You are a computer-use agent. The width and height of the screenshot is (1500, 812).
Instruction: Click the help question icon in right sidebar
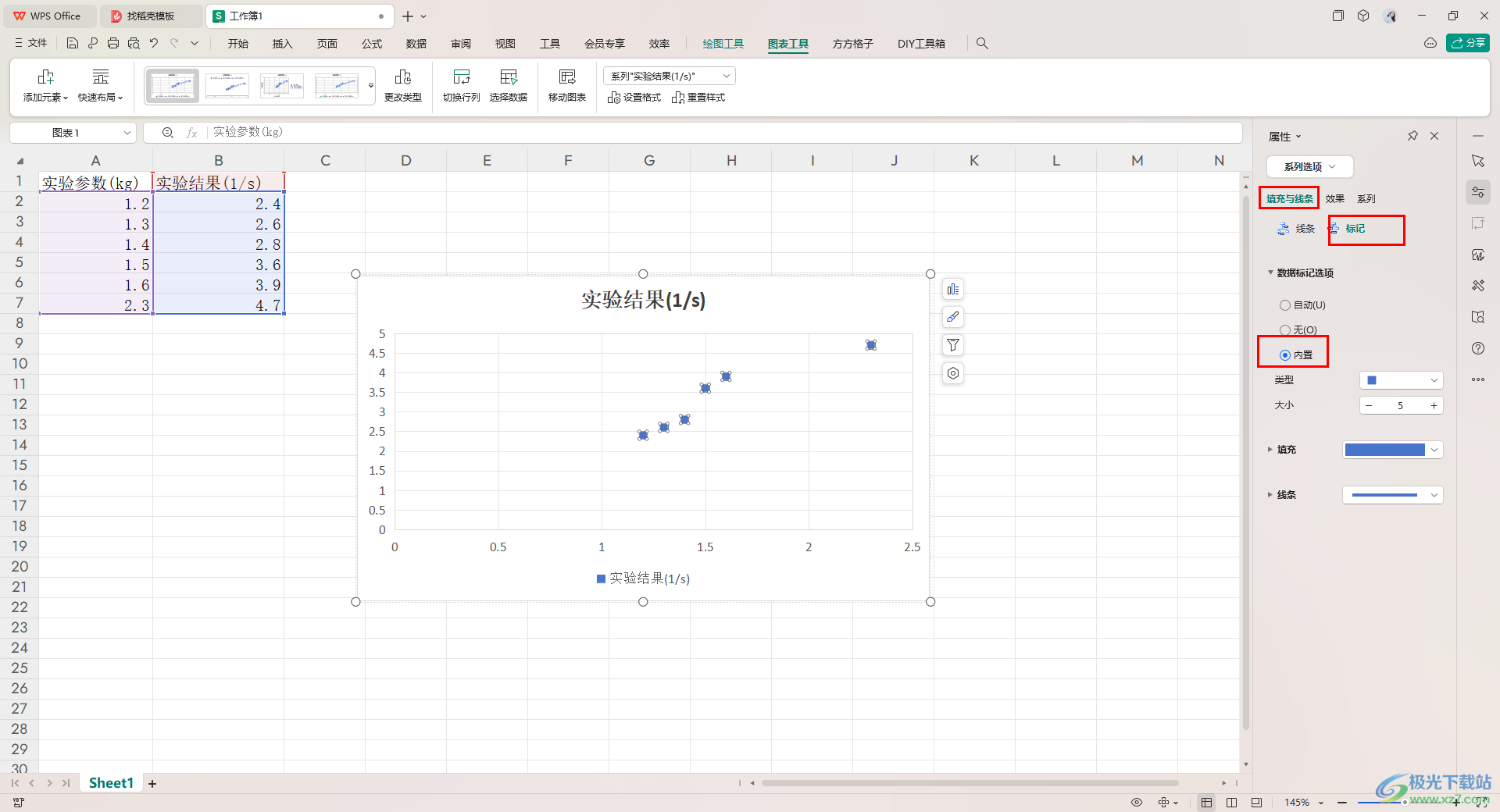(x=1478, y=348)
